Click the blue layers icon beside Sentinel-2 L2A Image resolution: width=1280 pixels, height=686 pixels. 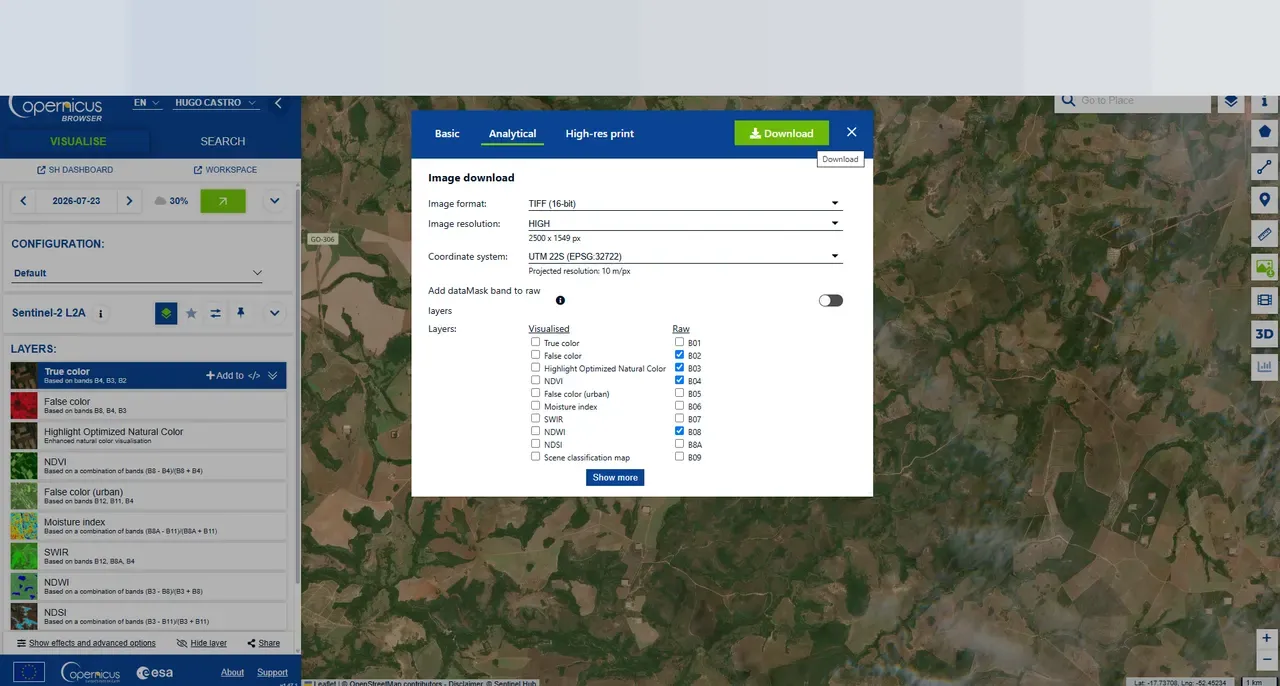point(166,313)
